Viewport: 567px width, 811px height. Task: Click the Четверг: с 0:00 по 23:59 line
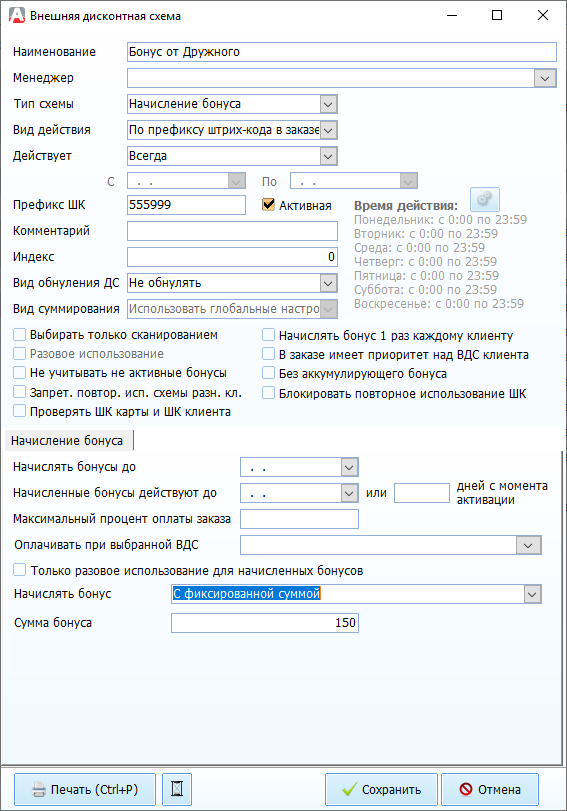pos(425,262)
